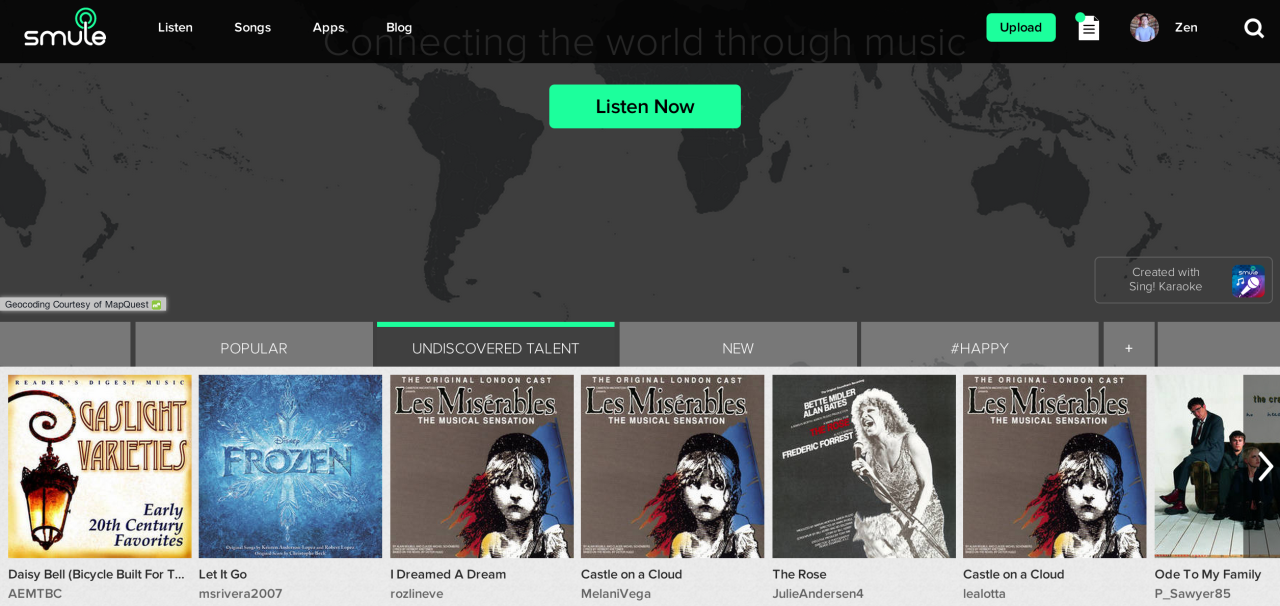The image size is (1280, 606).
Task: Click the Smule logo
Action: point(65,27)
